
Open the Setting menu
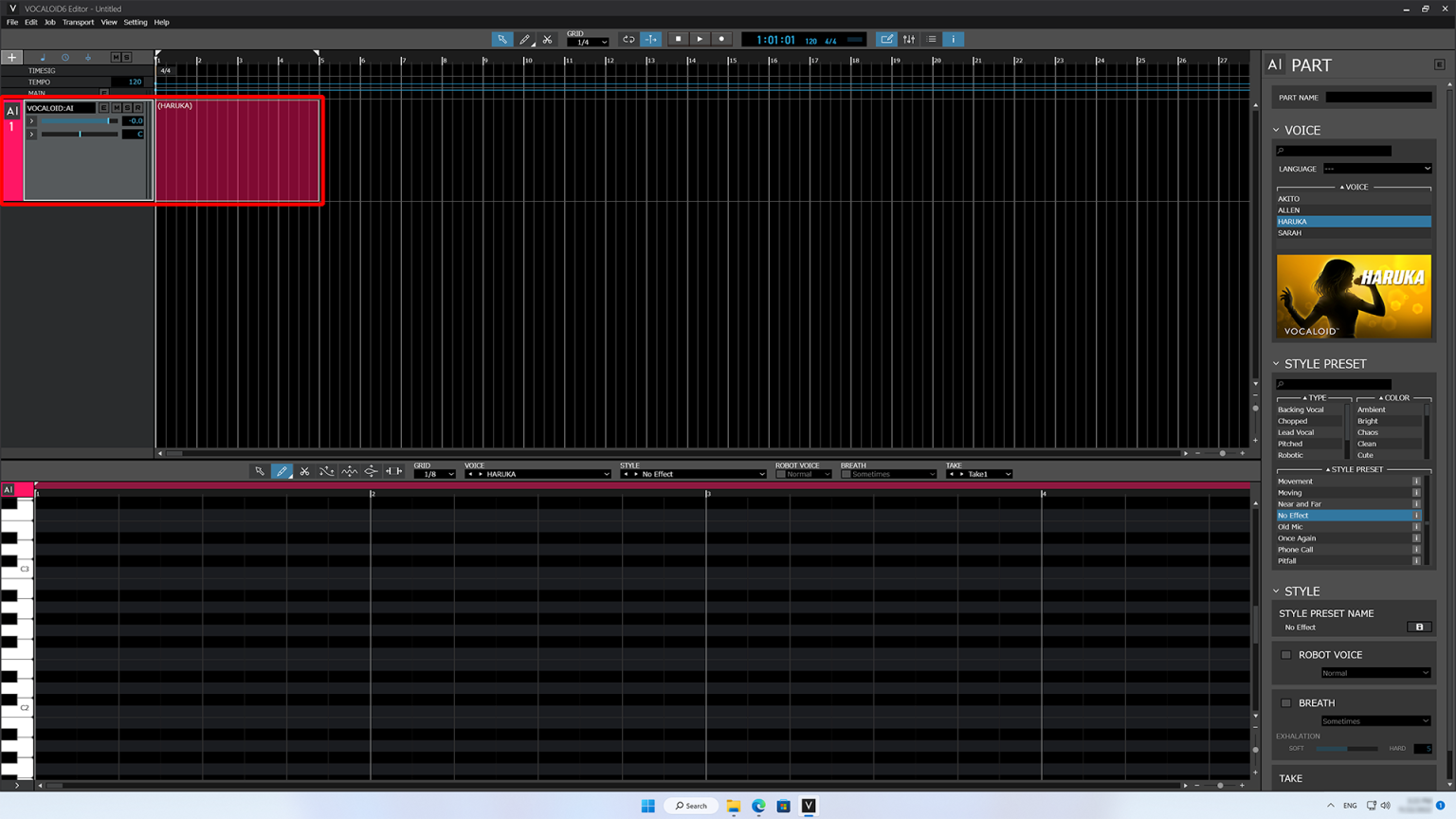pyautogui.click(x=135, y=22)
